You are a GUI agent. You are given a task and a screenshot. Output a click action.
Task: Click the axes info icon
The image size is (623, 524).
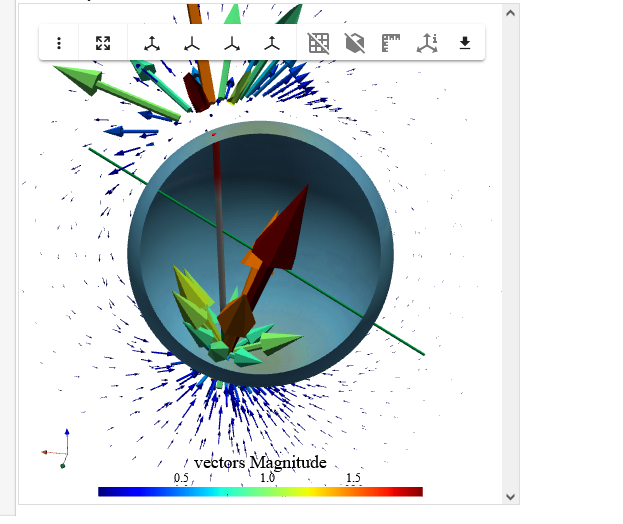tap(428, 43)
